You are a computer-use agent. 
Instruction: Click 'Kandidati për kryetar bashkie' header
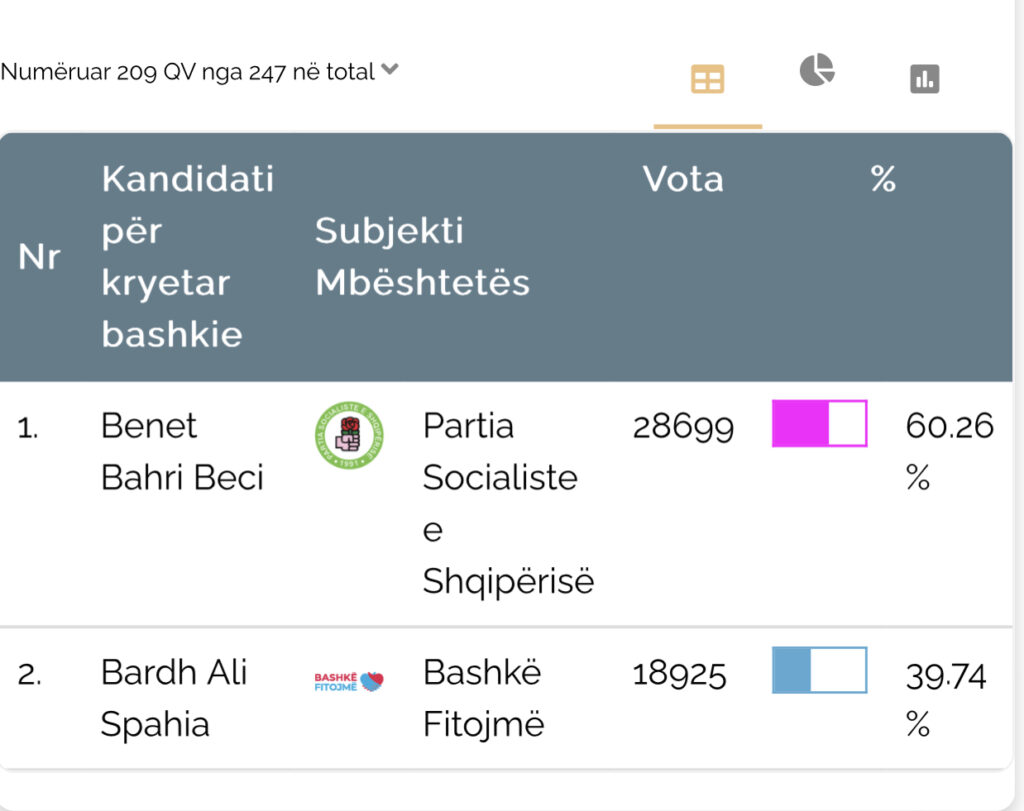187,257
